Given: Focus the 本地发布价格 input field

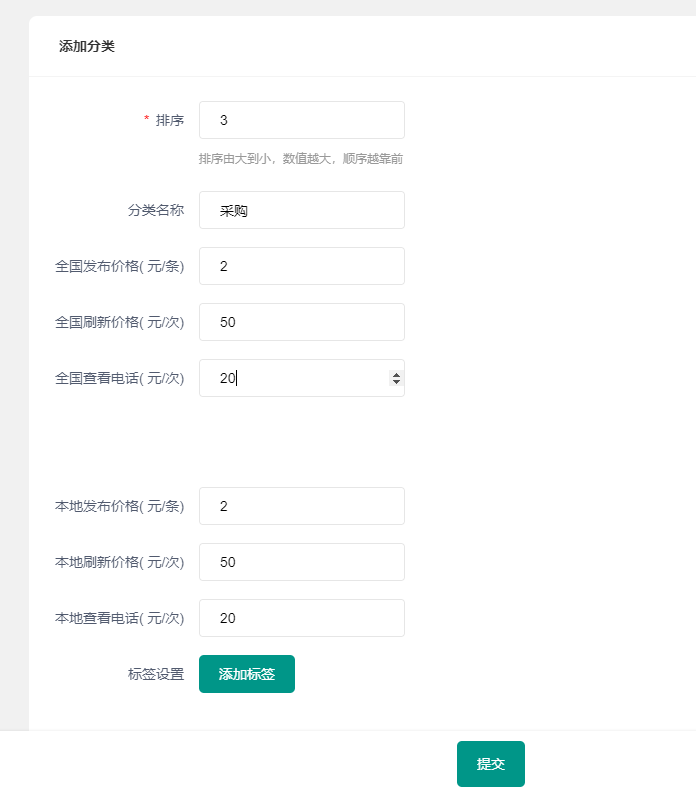Looking at the screenshot, I should tap(301, 506).
